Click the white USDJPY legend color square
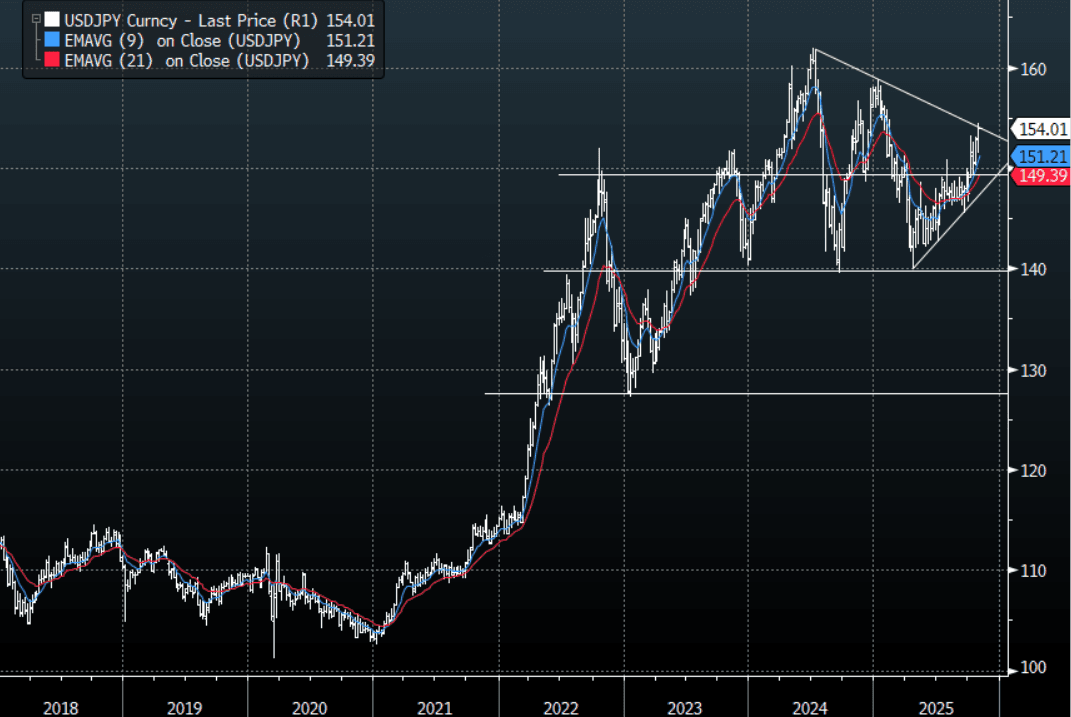This screenshot has width=1071, height=717. (x=52, y=19)
